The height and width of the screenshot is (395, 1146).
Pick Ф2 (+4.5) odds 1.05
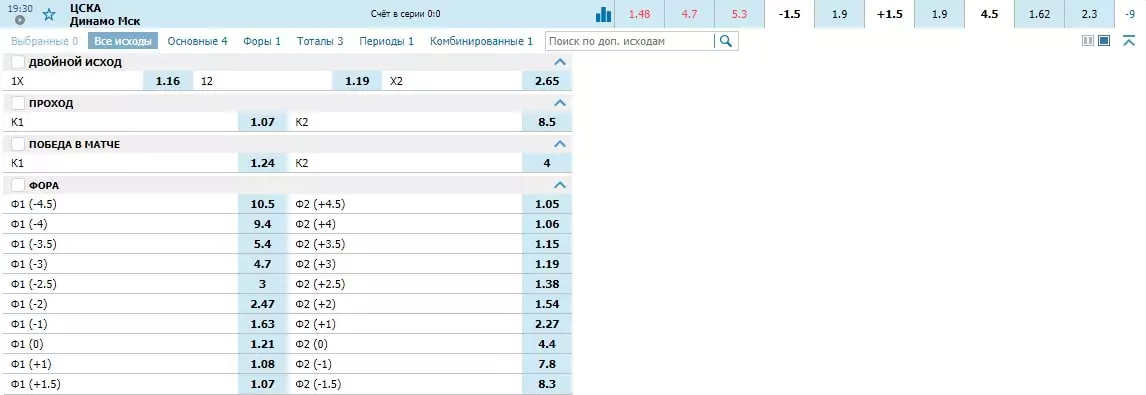(547, 204)
